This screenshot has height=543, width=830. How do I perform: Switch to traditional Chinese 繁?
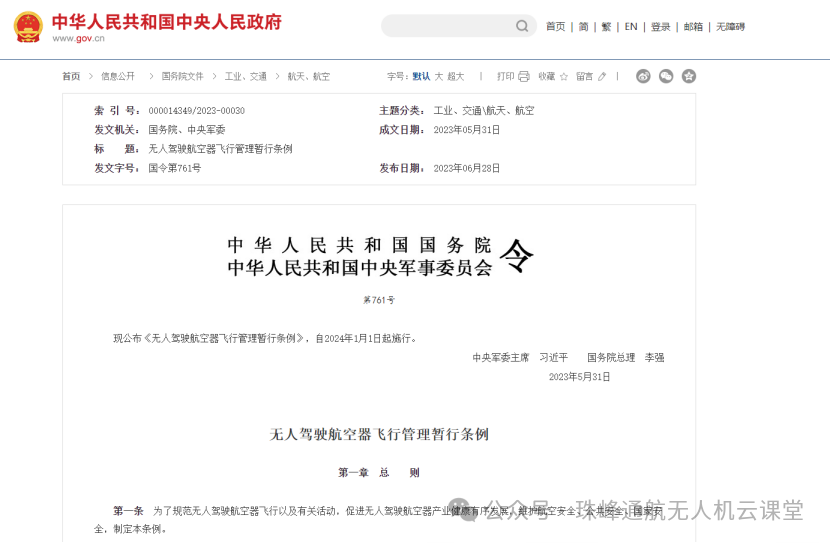(606, 26)
